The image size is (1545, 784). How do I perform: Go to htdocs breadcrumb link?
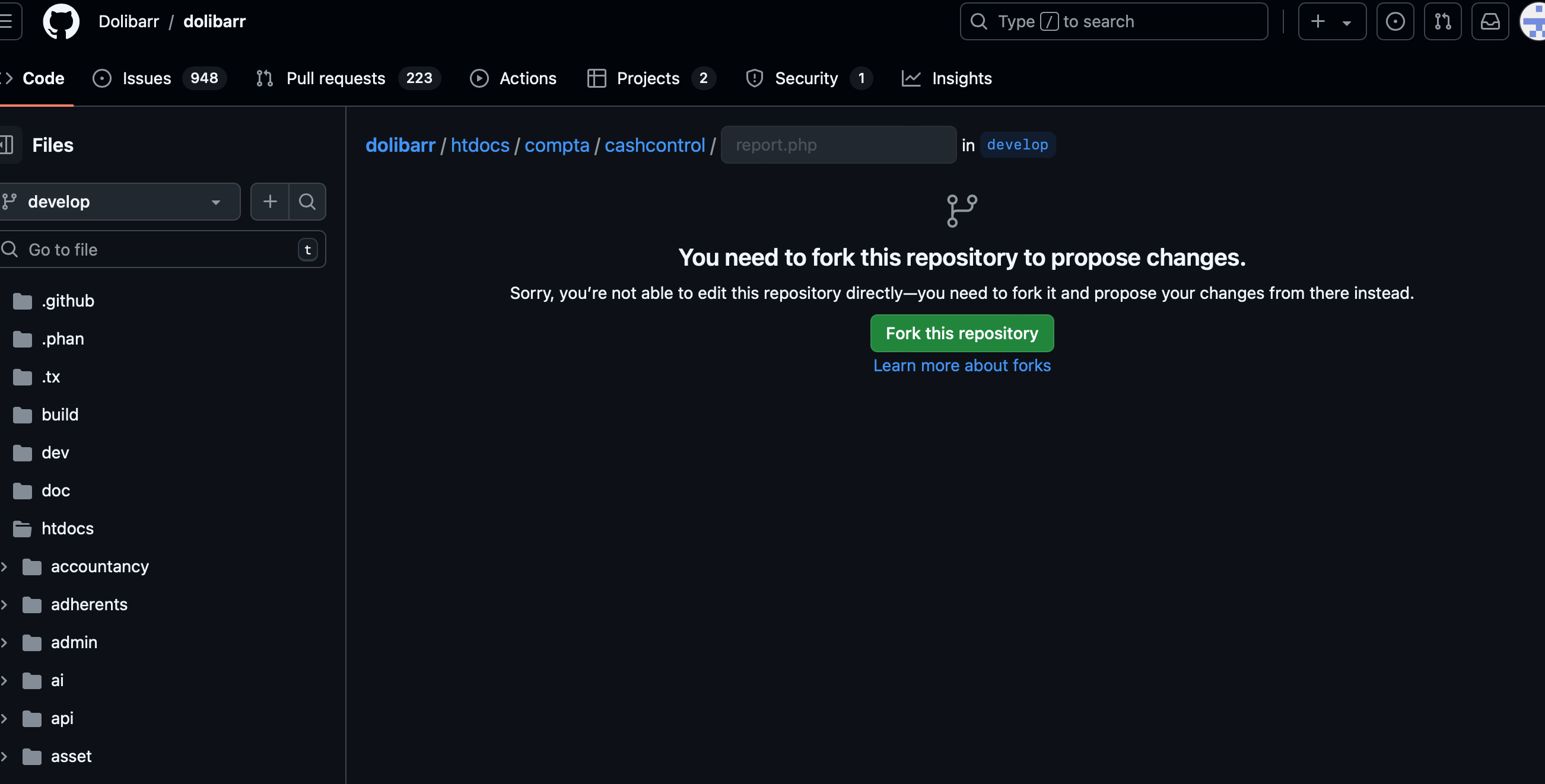click(480, 145)
